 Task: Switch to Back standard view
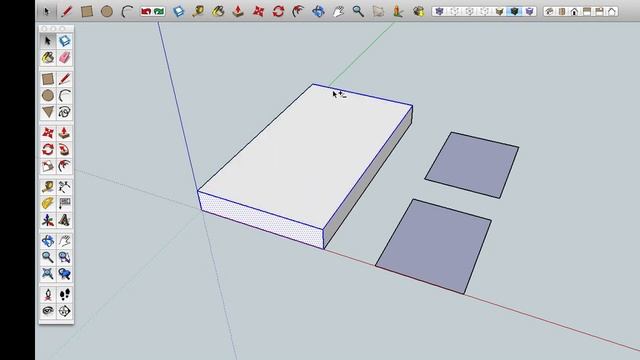pos(599,11)
